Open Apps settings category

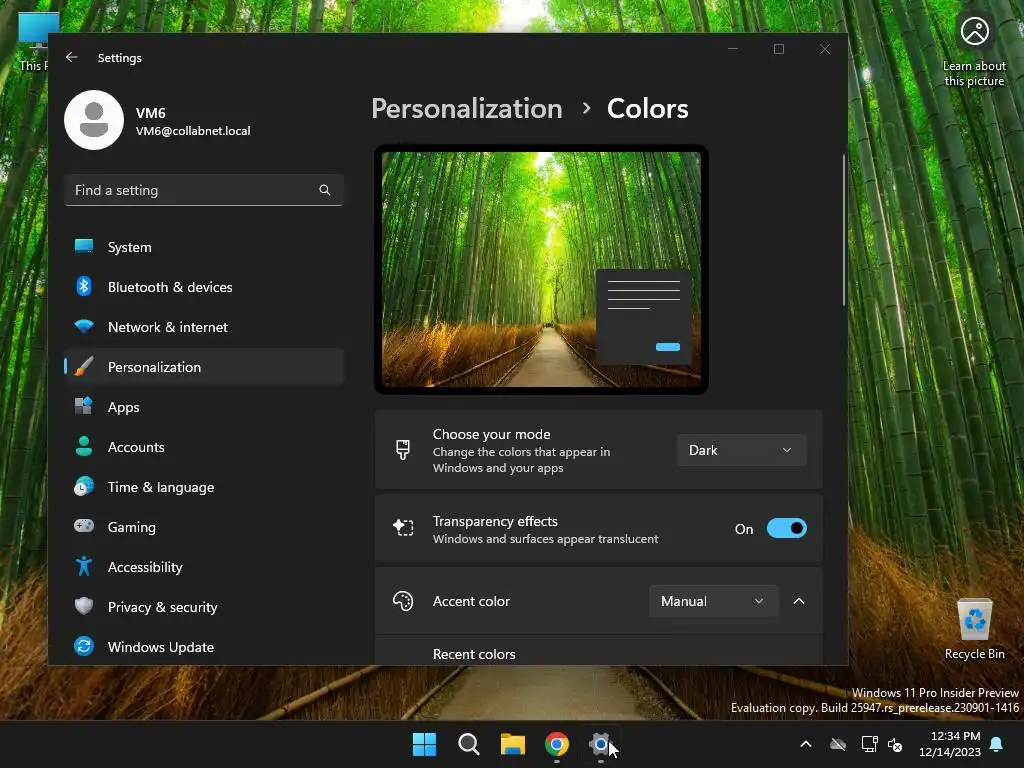[204, 407]
